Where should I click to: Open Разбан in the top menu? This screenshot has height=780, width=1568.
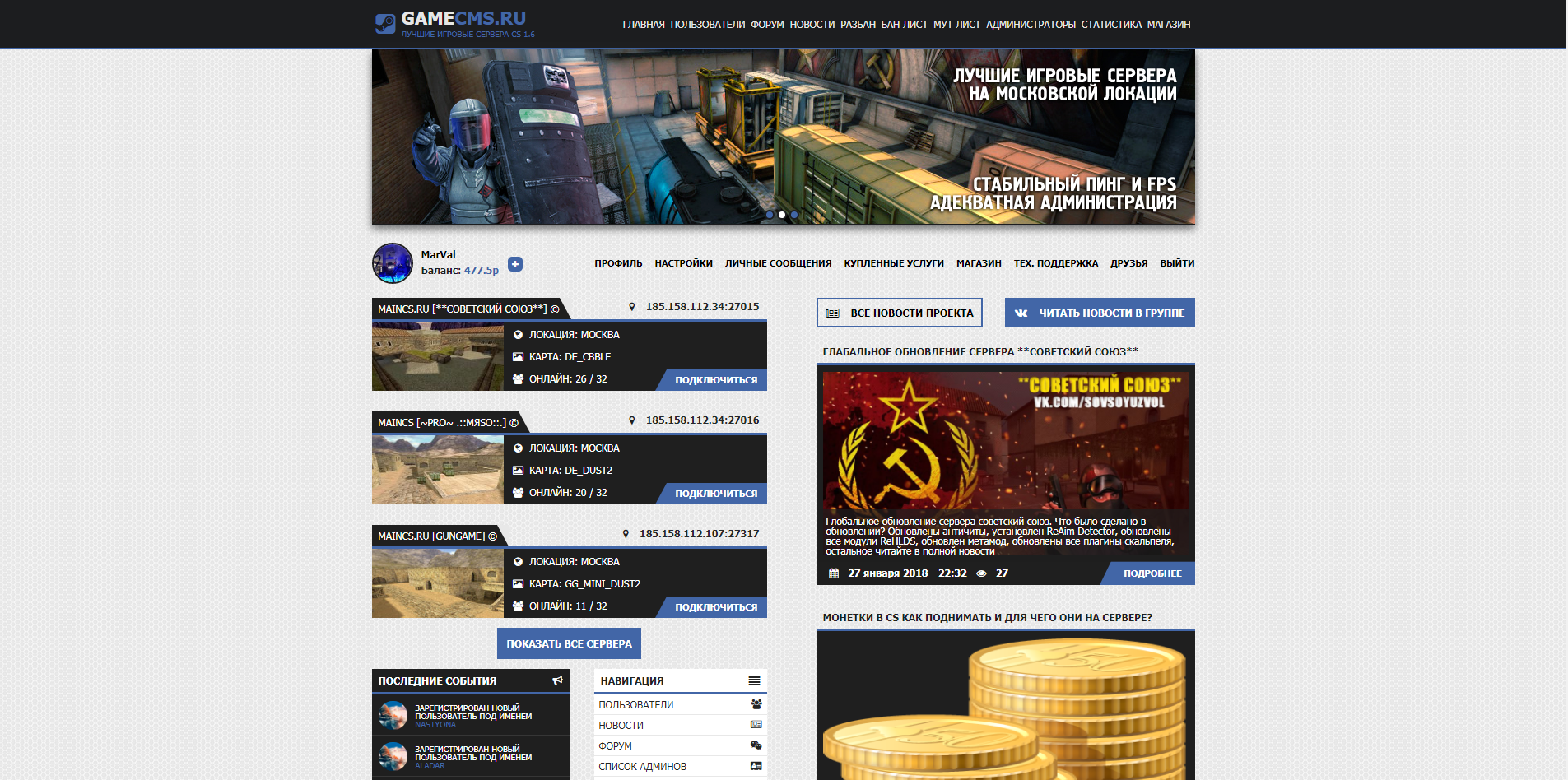click(x=858, y=25)
